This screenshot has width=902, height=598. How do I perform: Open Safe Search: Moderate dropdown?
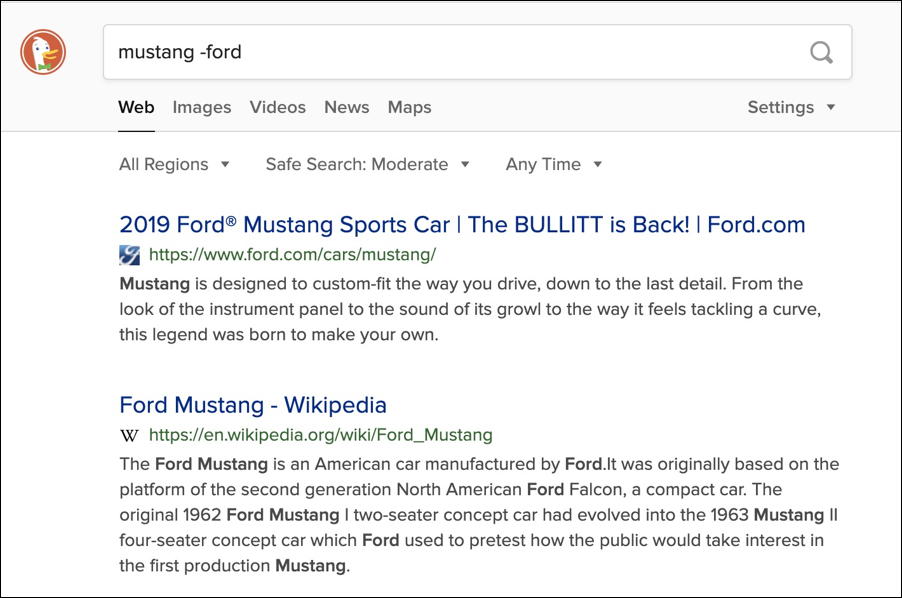coord(368,164)
